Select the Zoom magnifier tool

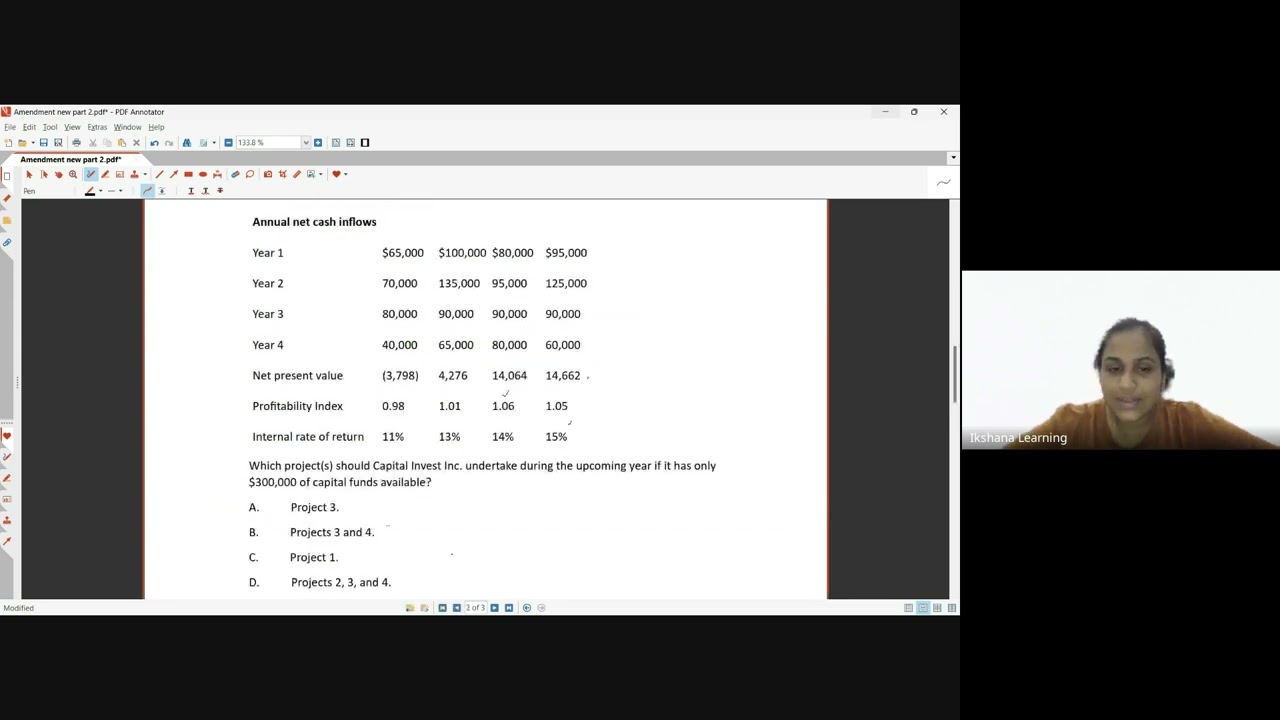tap(73, 174)
